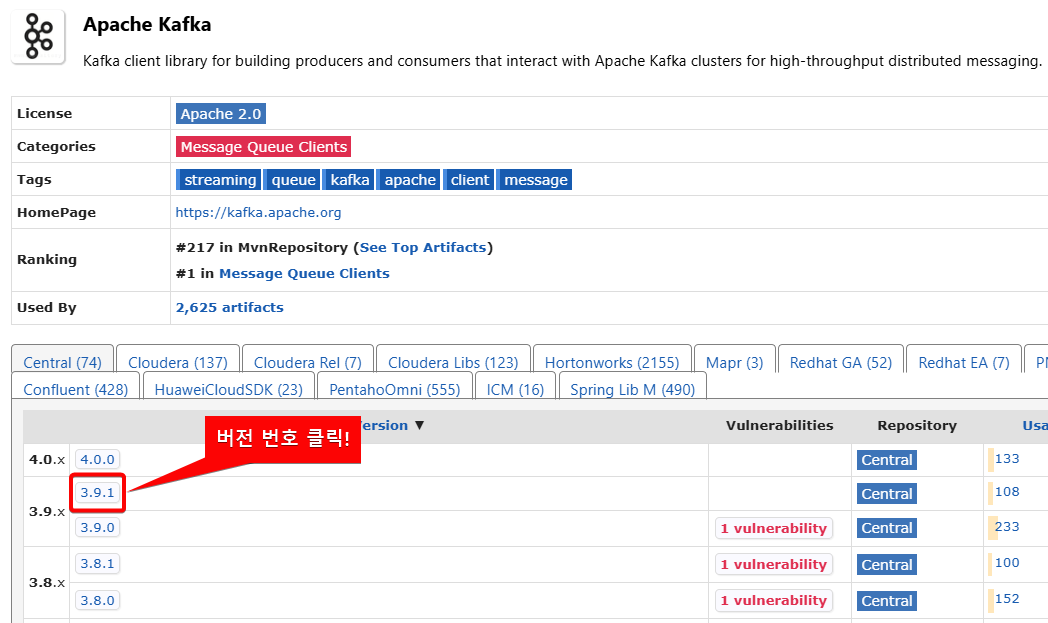
Task: Open version 3.8.0
Action: click(98, 600)
